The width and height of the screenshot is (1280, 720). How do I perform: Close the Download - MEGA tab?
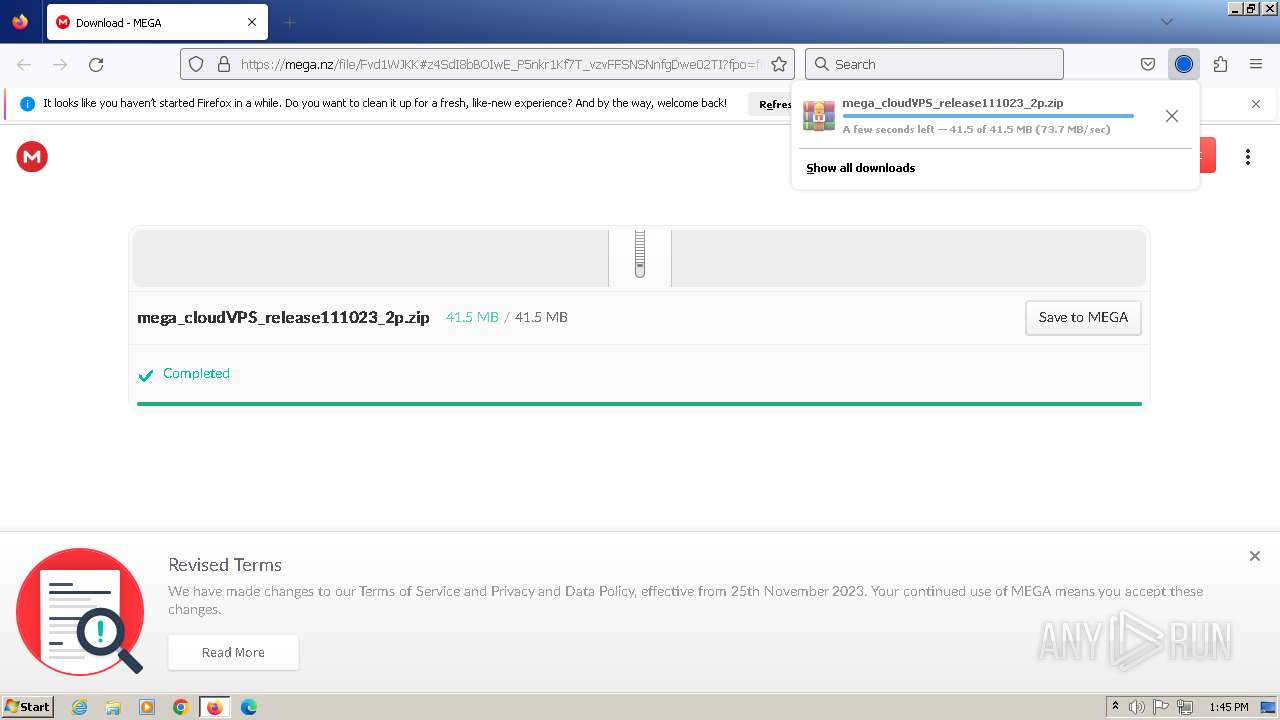(x=252, y=22)
